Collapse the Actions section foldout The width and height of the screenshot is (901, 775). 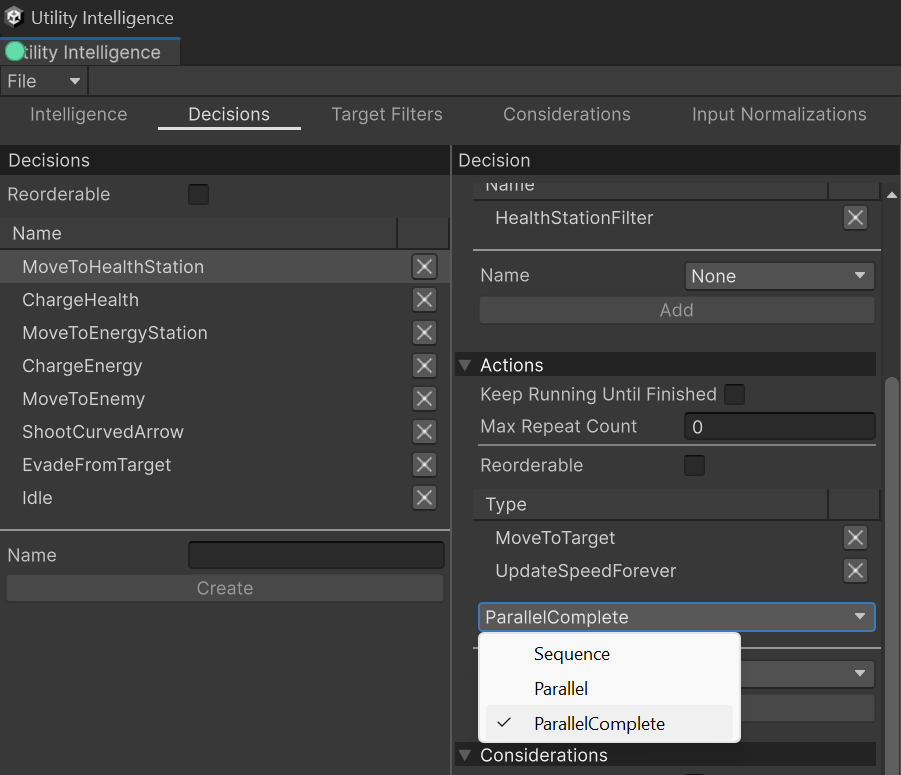pyautogui.click(x=465, y=365)
